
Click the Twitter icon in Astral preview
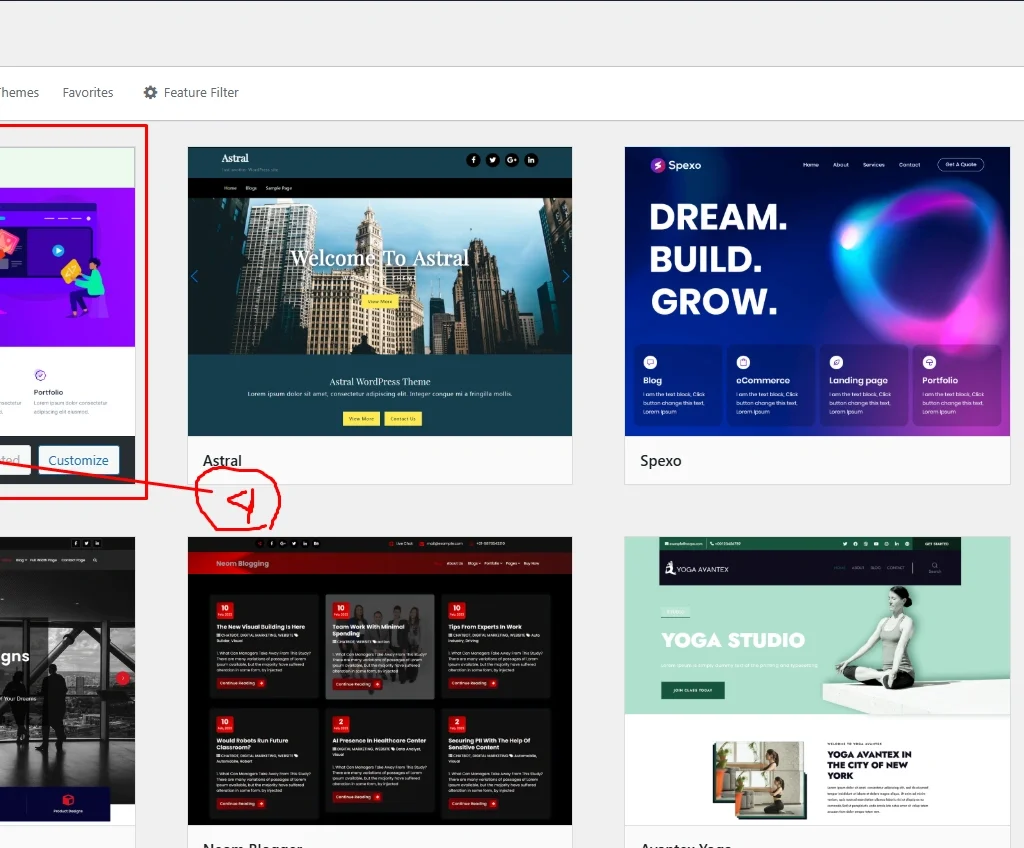click(x=492, y=160)
